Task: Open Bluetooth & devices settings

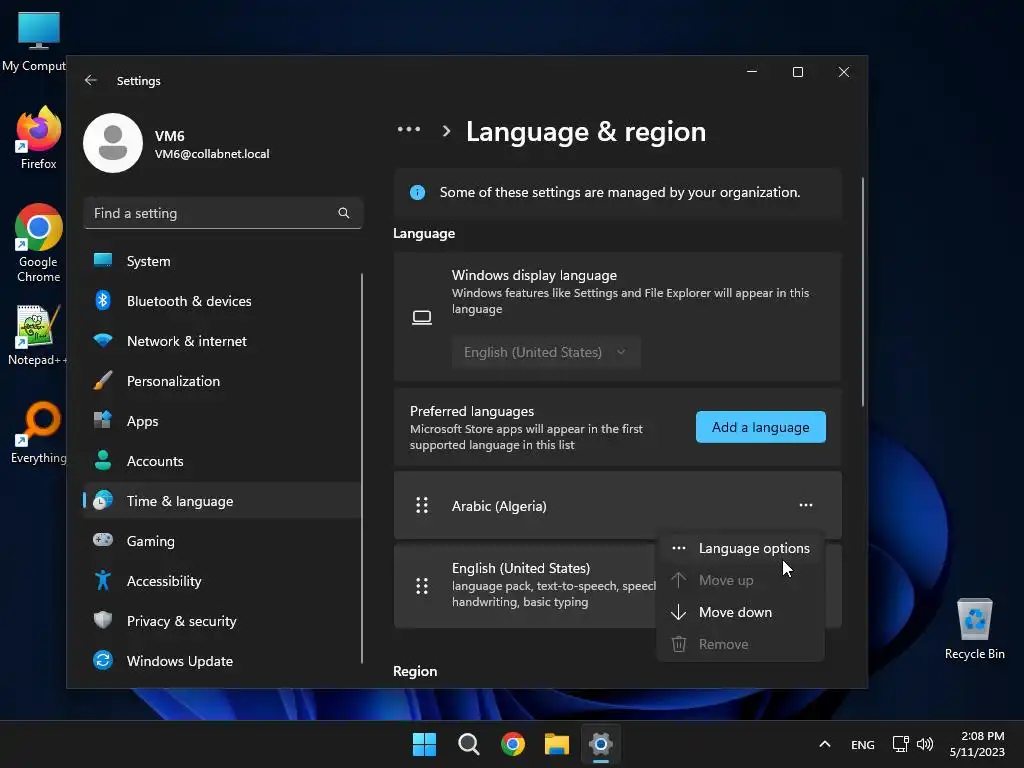Action: 222,301
